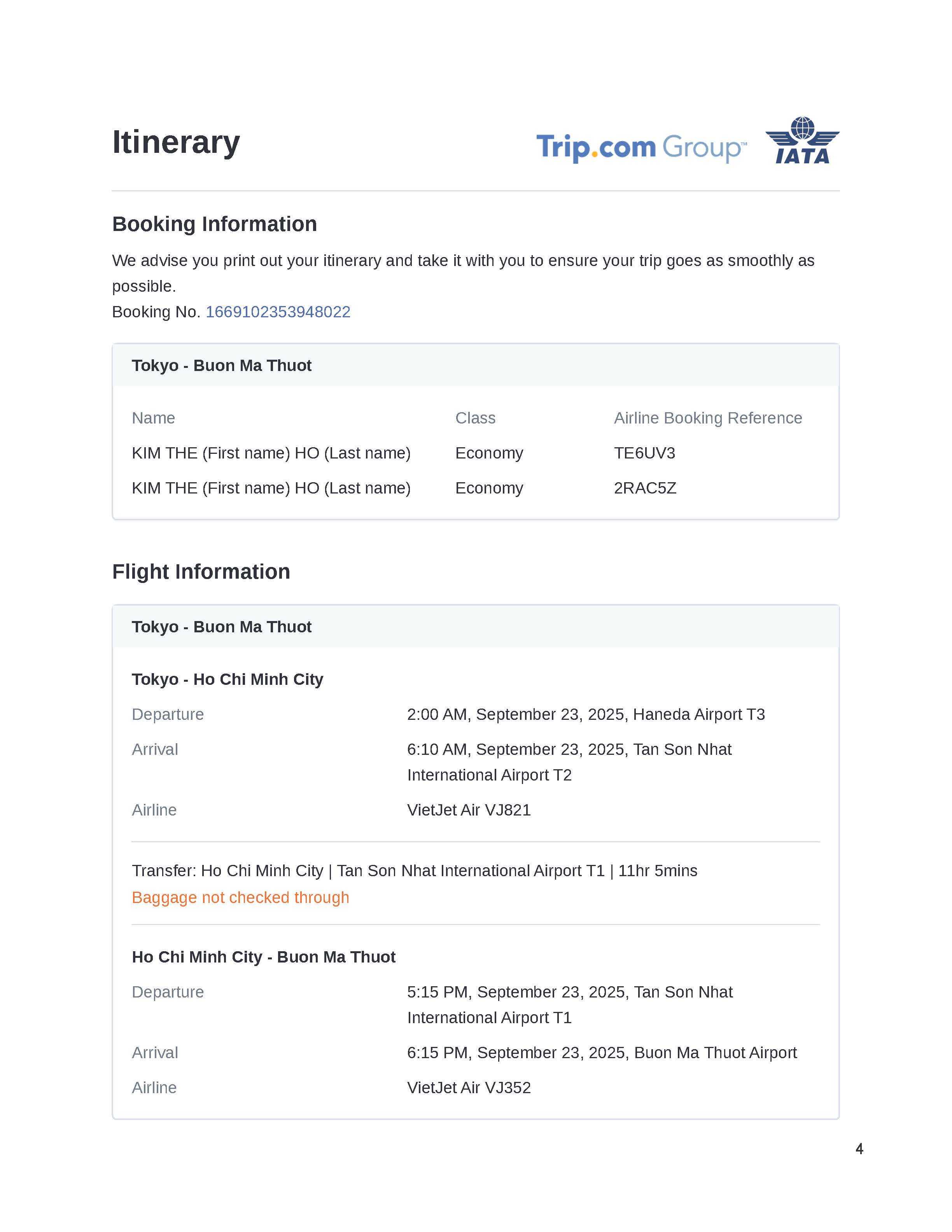Open booking number 1669102353948022 link

coord(278,312)
